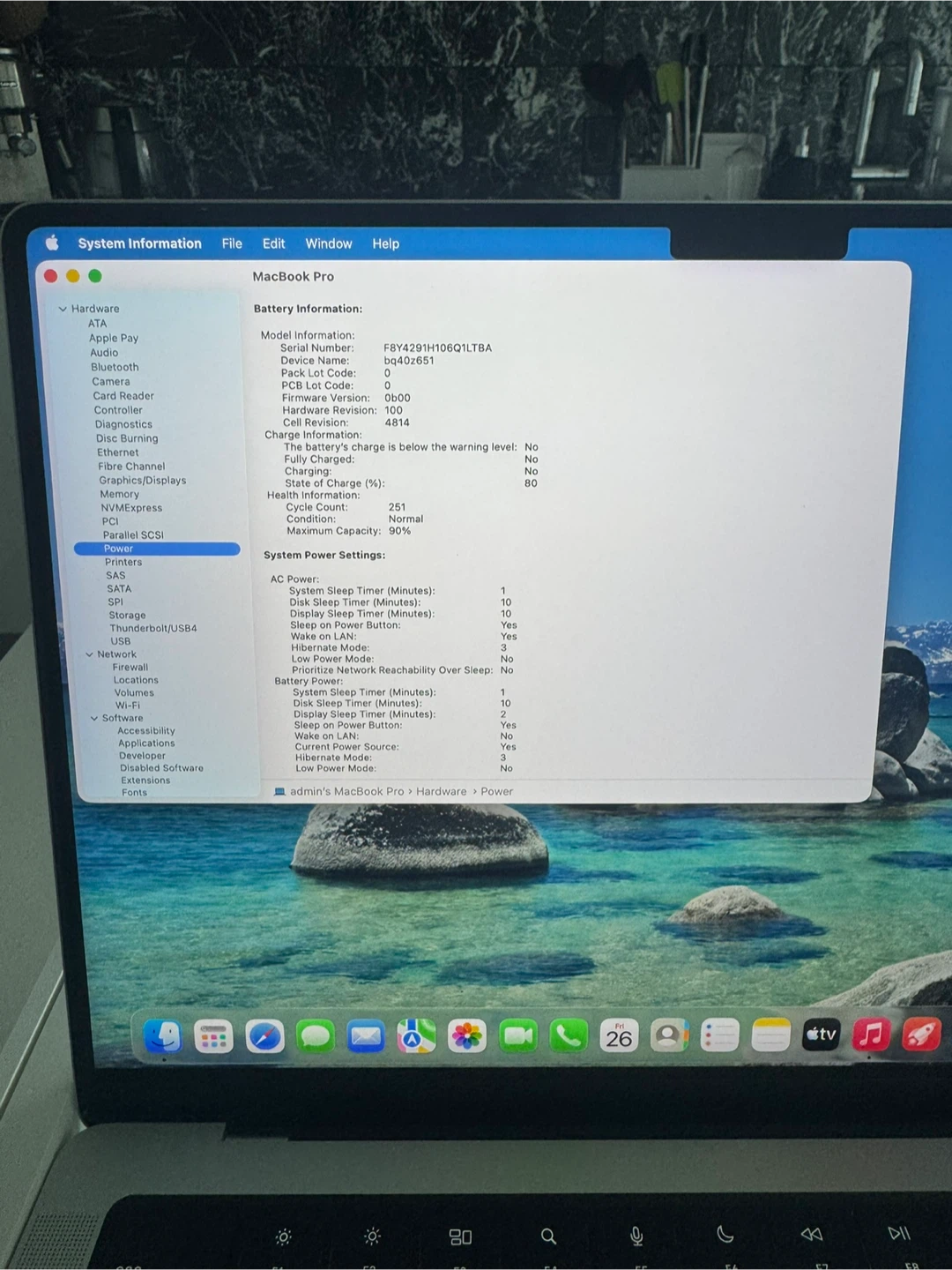Open Launchpad from the Dock
952x1270 pixels.
[x=213, y=1036]
